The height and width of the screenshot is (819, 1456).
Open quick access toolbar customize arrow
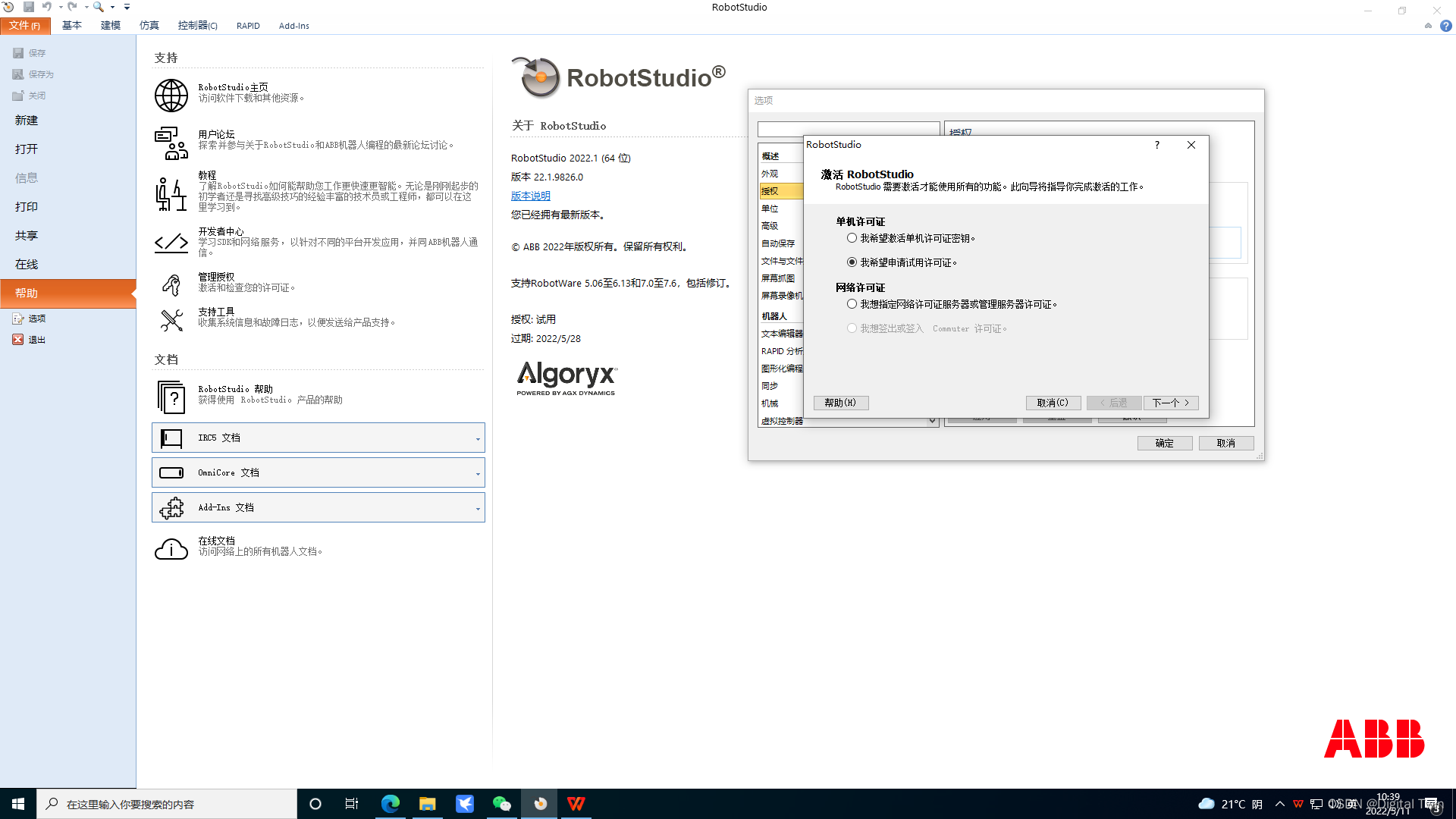127,7
